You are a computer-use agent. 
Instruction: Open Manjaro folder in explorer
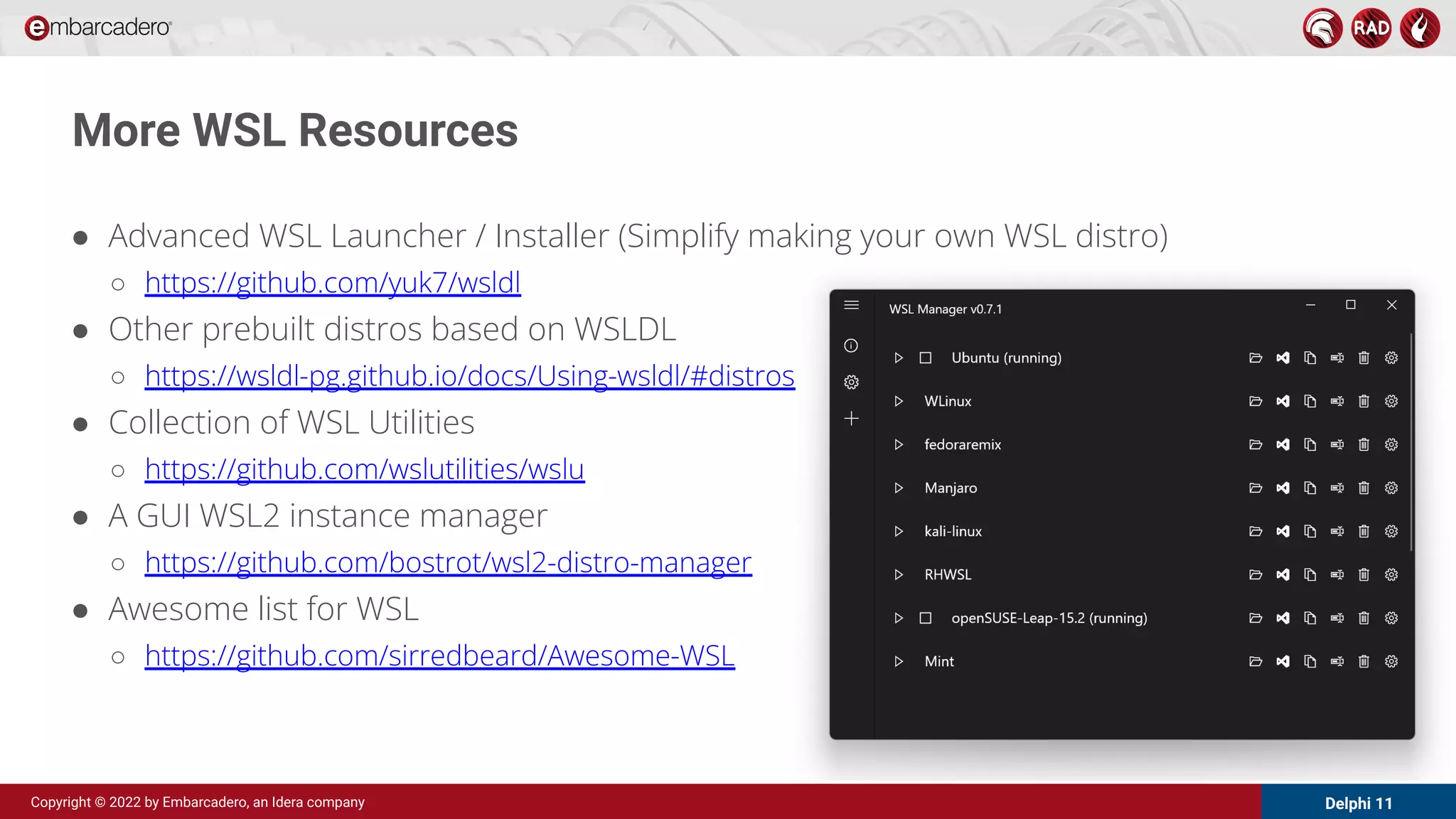click(1256, 488)
